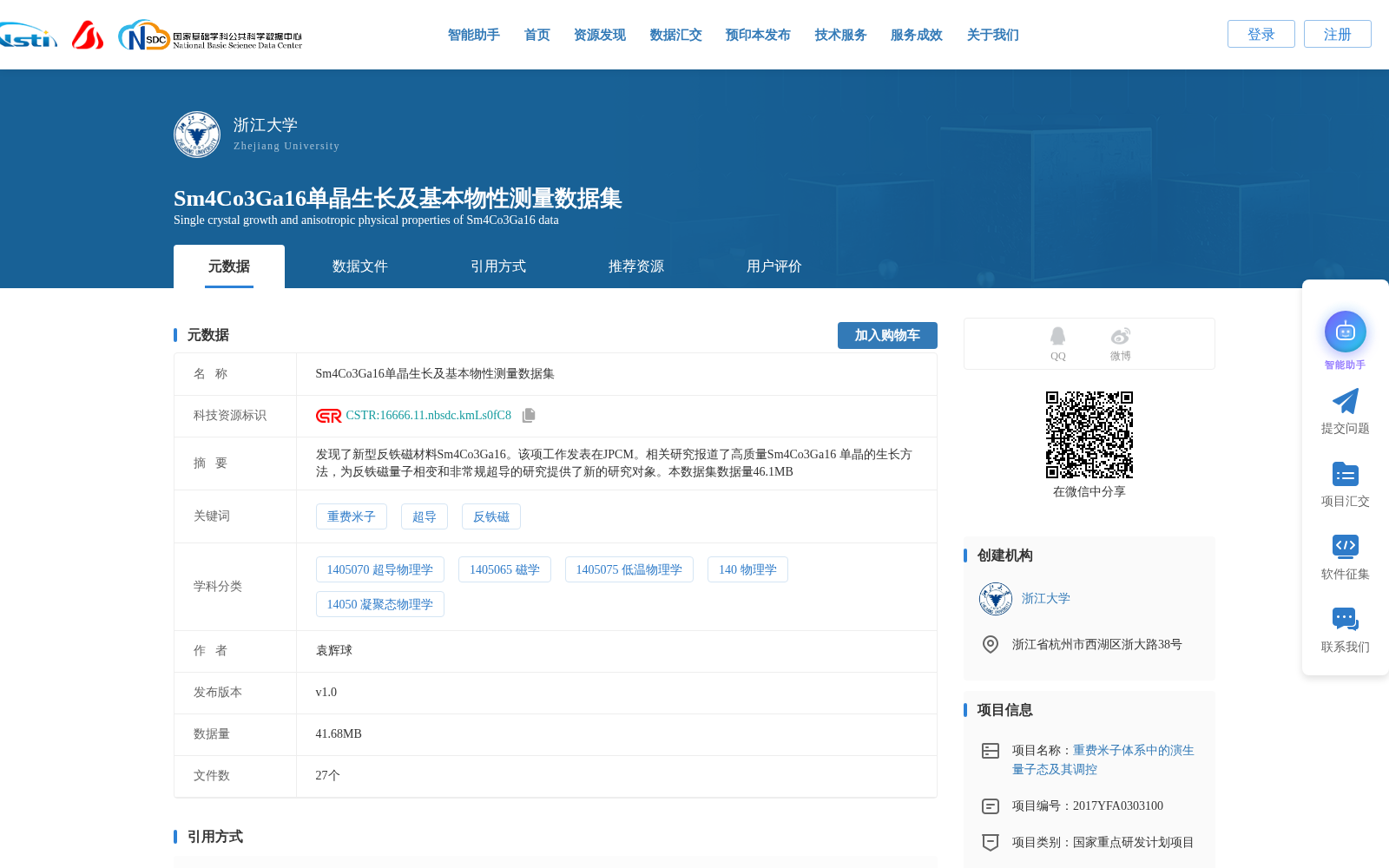This screenshot has width=1389, height=868.
Task: Click the WeChat share QR code
Action: [1089, 435]
